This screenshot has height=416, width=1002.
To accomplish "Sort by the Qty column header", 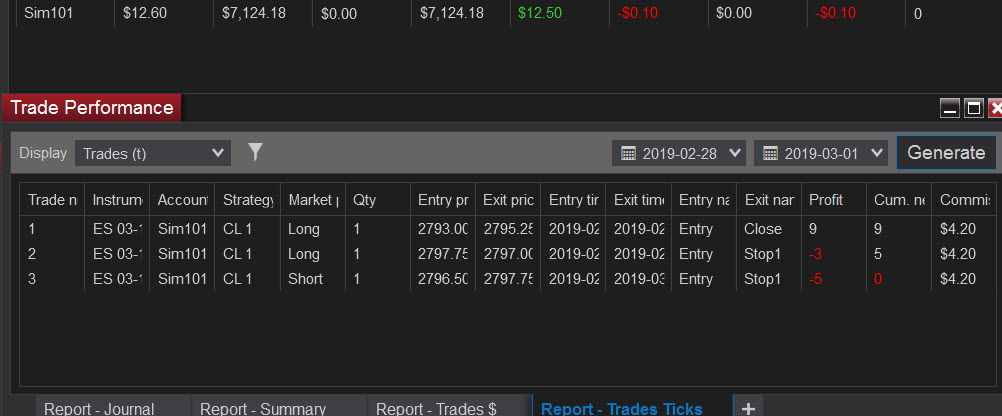I will coord(377,200).
